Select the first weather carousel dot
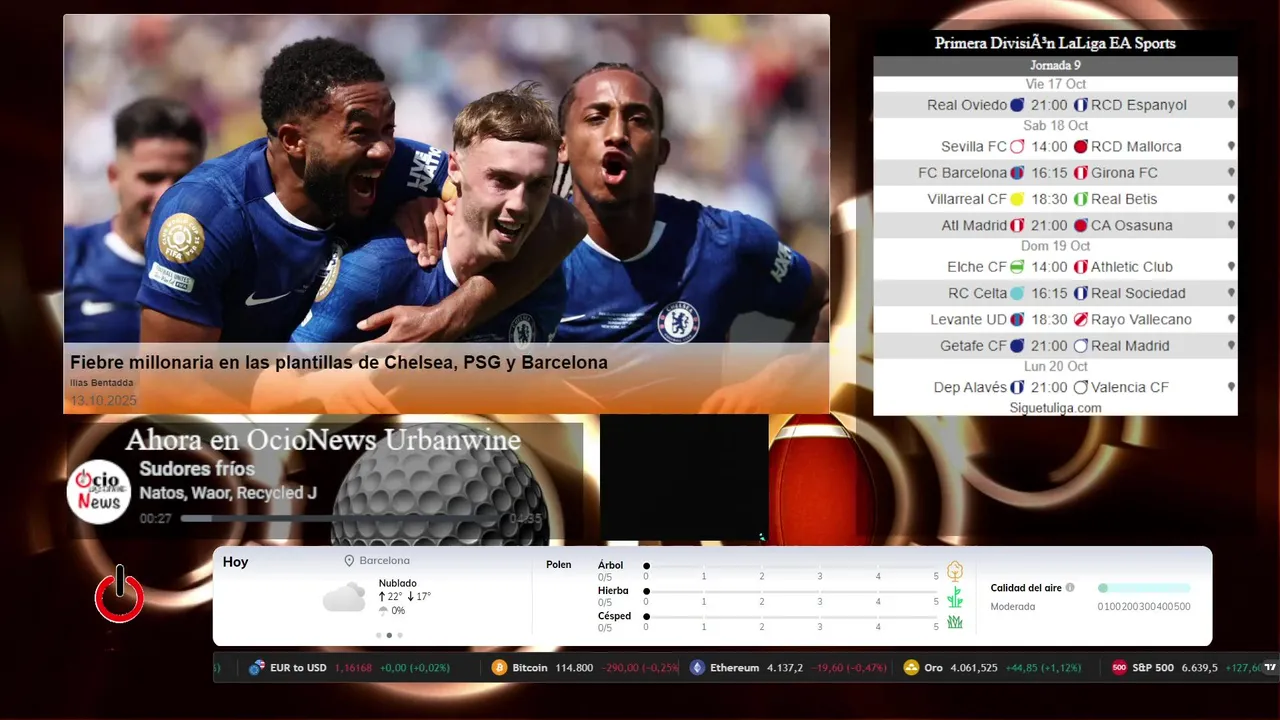This screenshot has height=720, width=1280. pyautogui.click(x=379, y=635)
